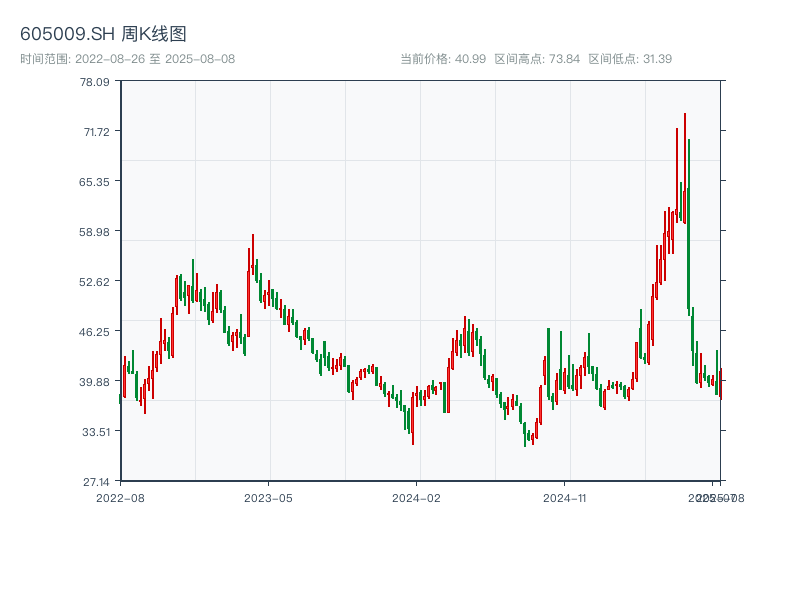Click the x-axis label 2024-02

[416, 498]
